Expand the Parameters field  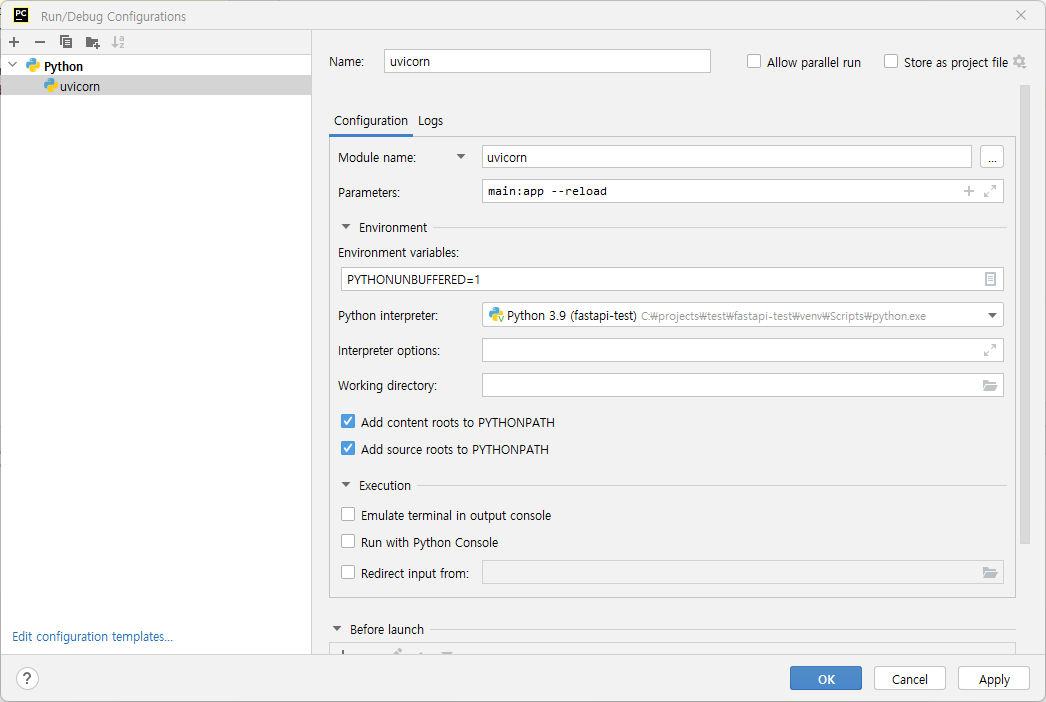[x=990, y=192]
